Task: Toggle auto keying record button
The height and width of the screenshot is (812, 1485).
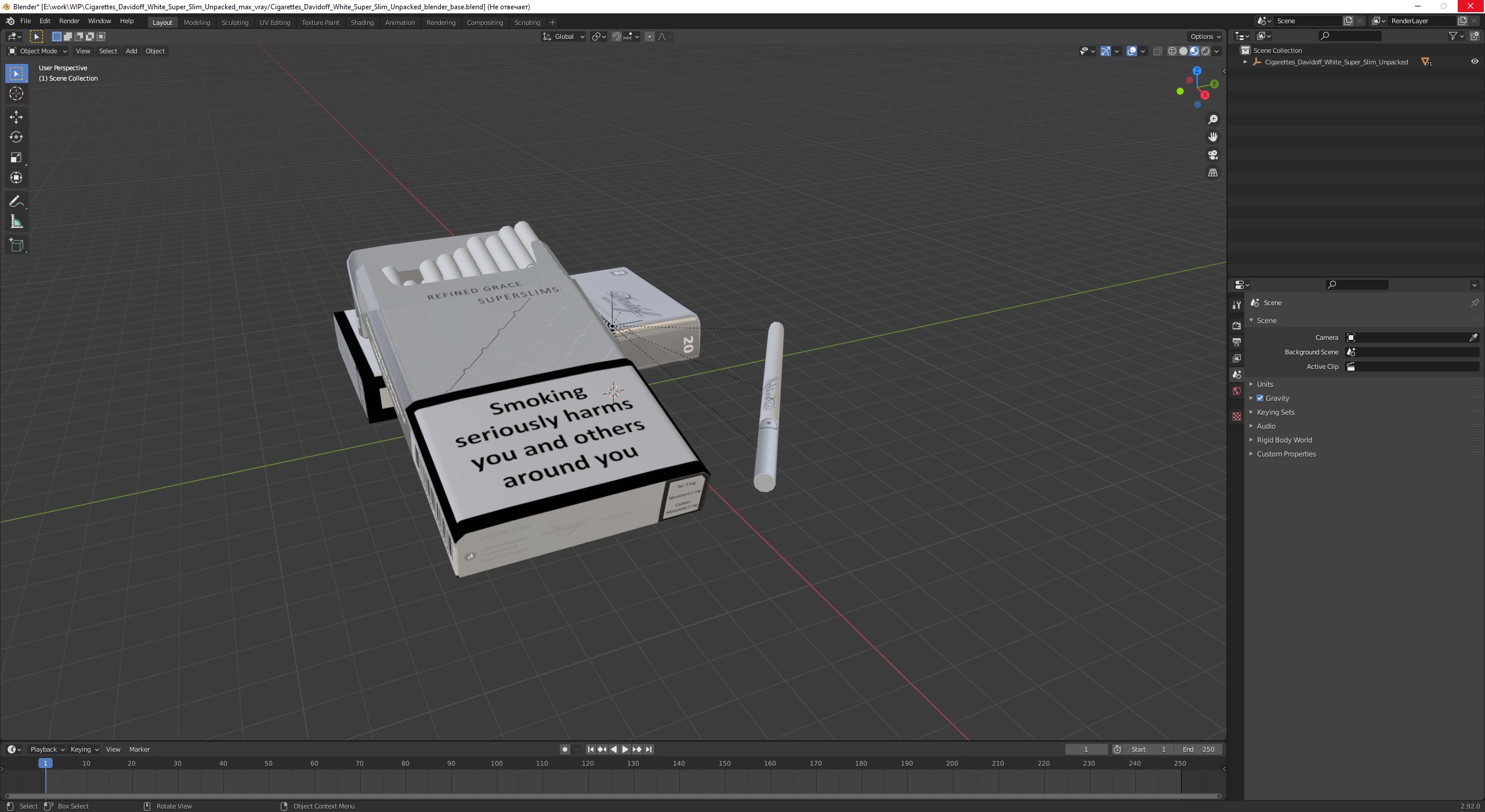Action: tap(564, 749)
